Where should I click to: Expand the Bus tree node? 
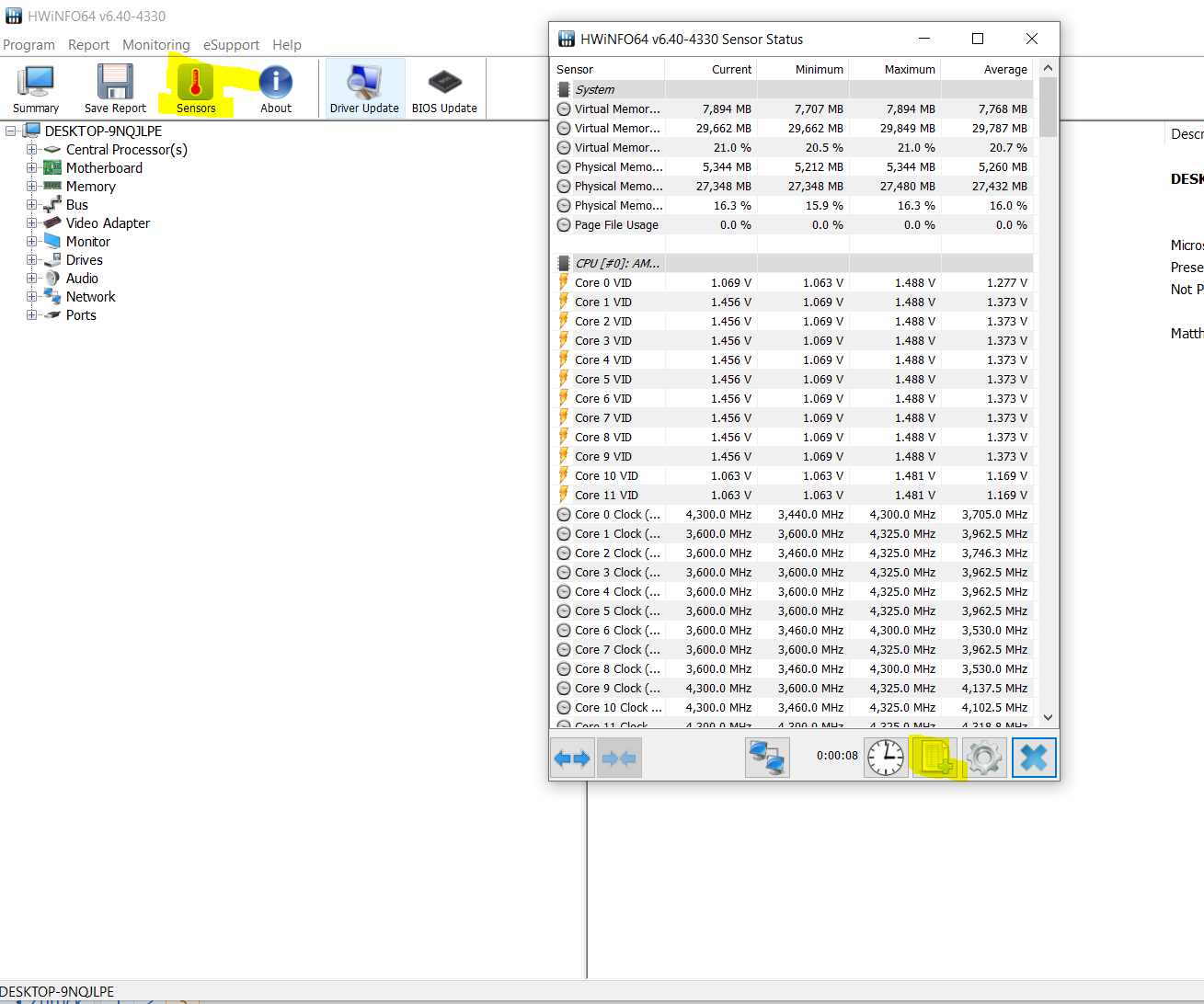click(32, 204)
